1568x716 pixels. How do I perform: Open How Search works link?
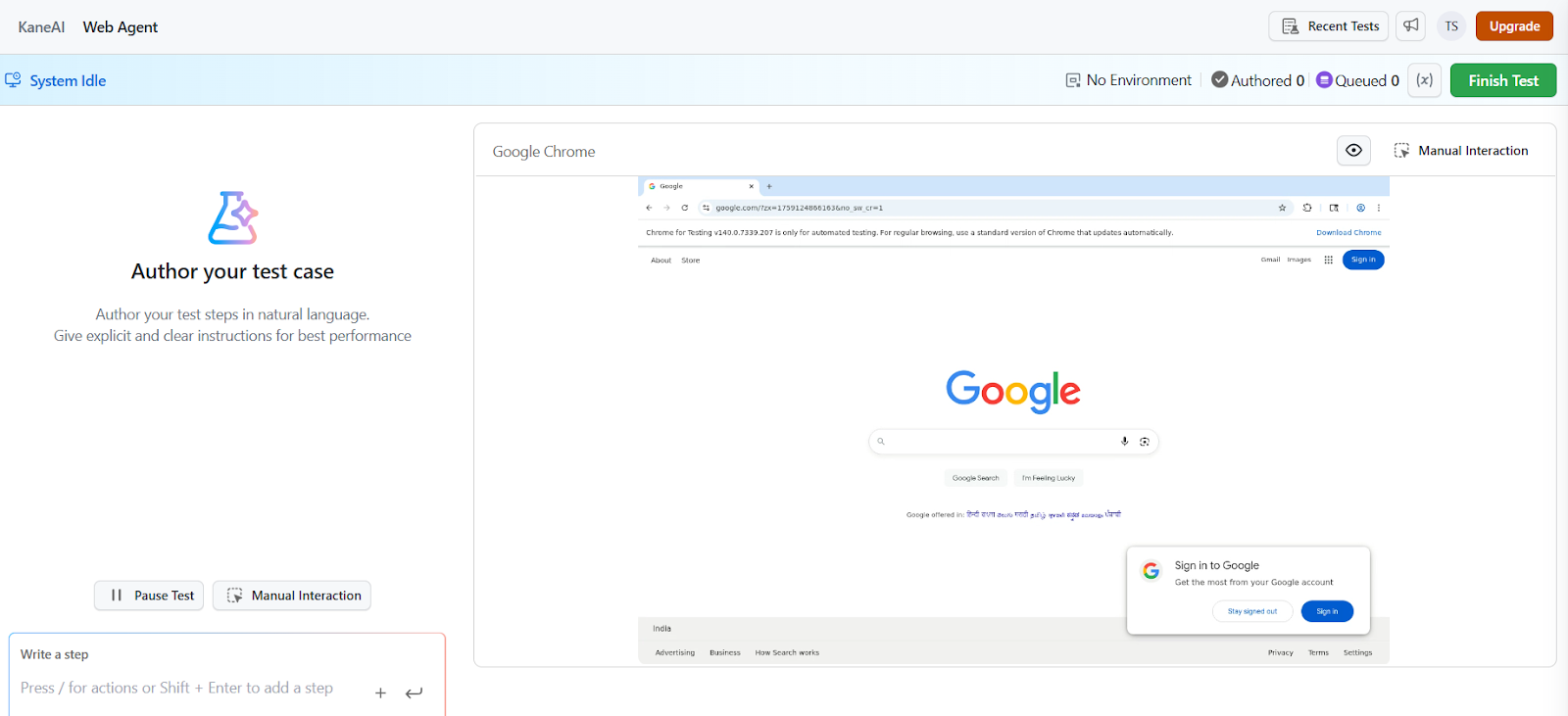(787, 652)
